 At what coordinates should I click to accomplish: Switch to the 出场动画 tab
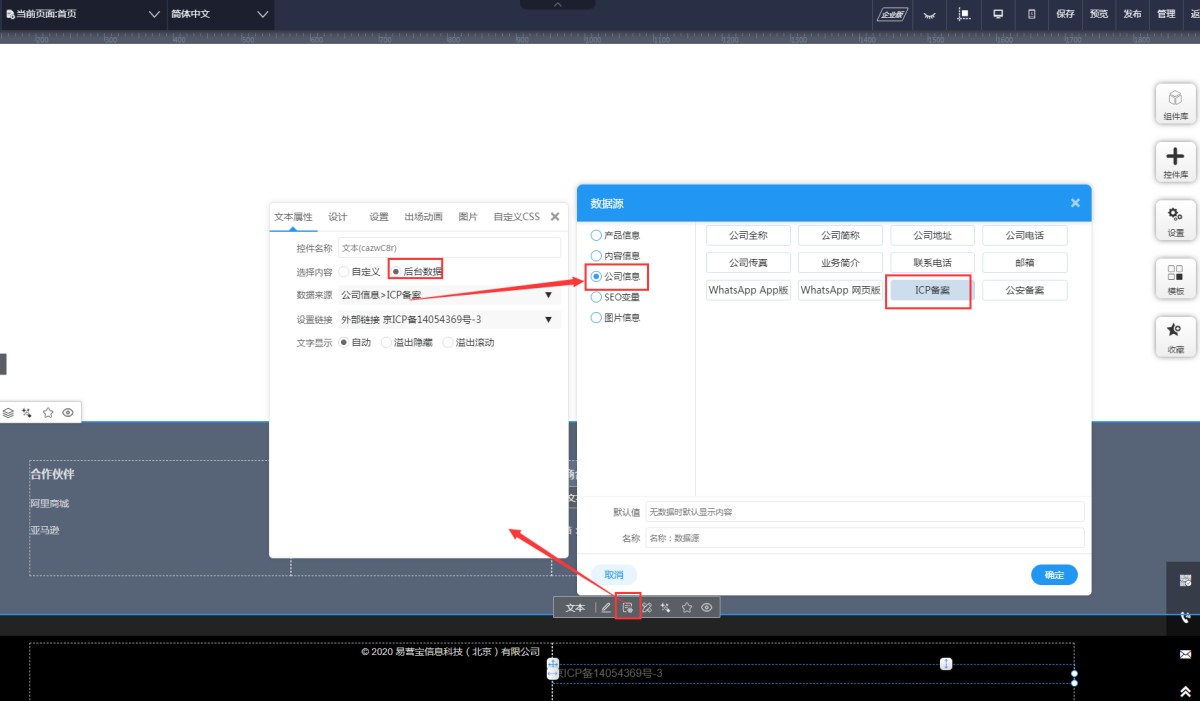(x=423, y=216)
